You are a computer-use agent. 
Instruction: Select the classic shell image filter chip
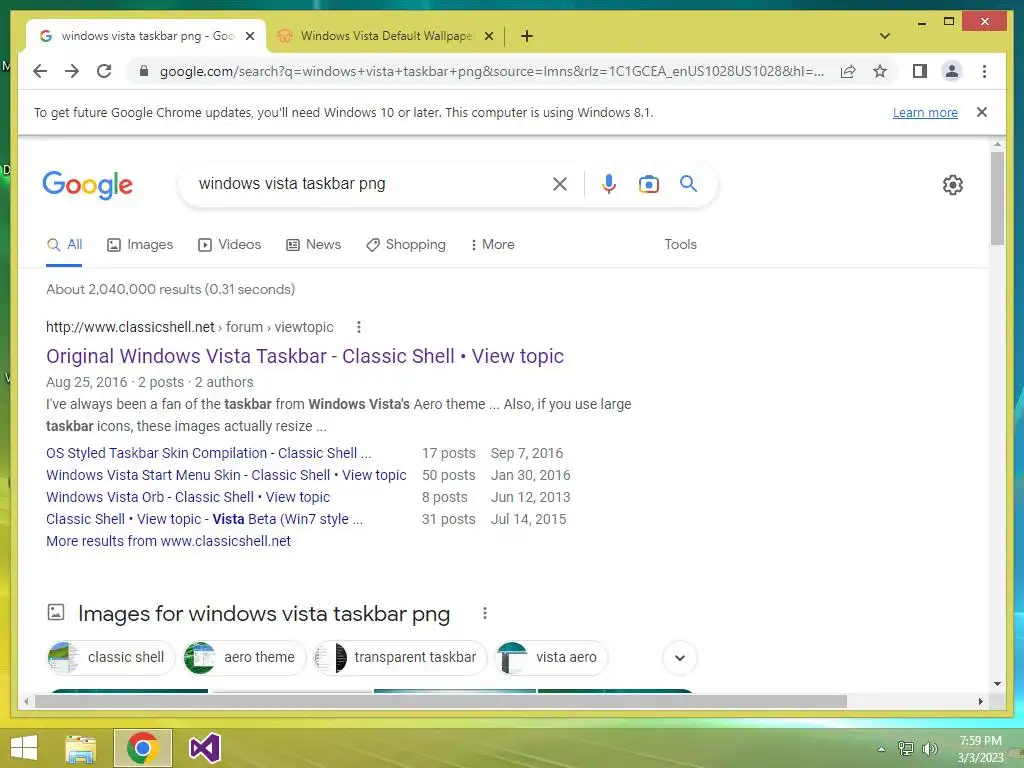[112, 658]
